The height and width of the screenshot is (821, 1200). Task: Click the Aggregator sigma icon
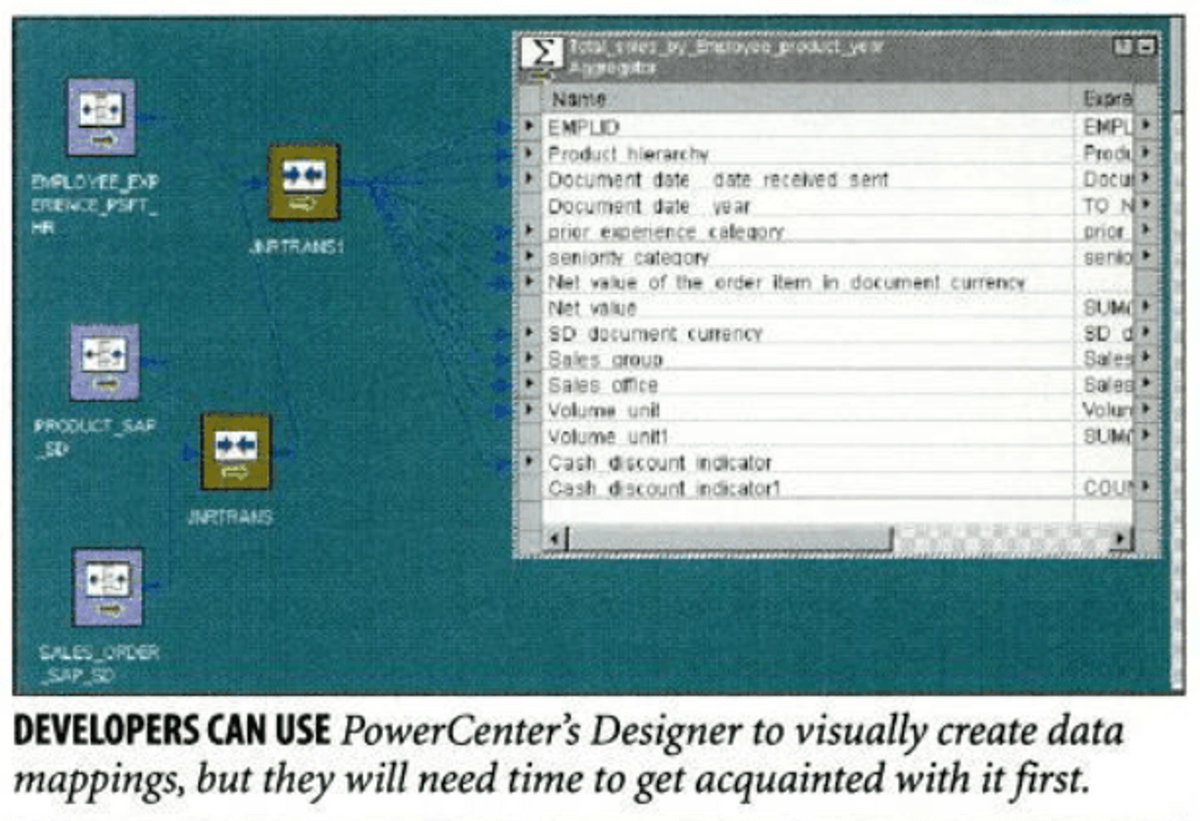542,56
